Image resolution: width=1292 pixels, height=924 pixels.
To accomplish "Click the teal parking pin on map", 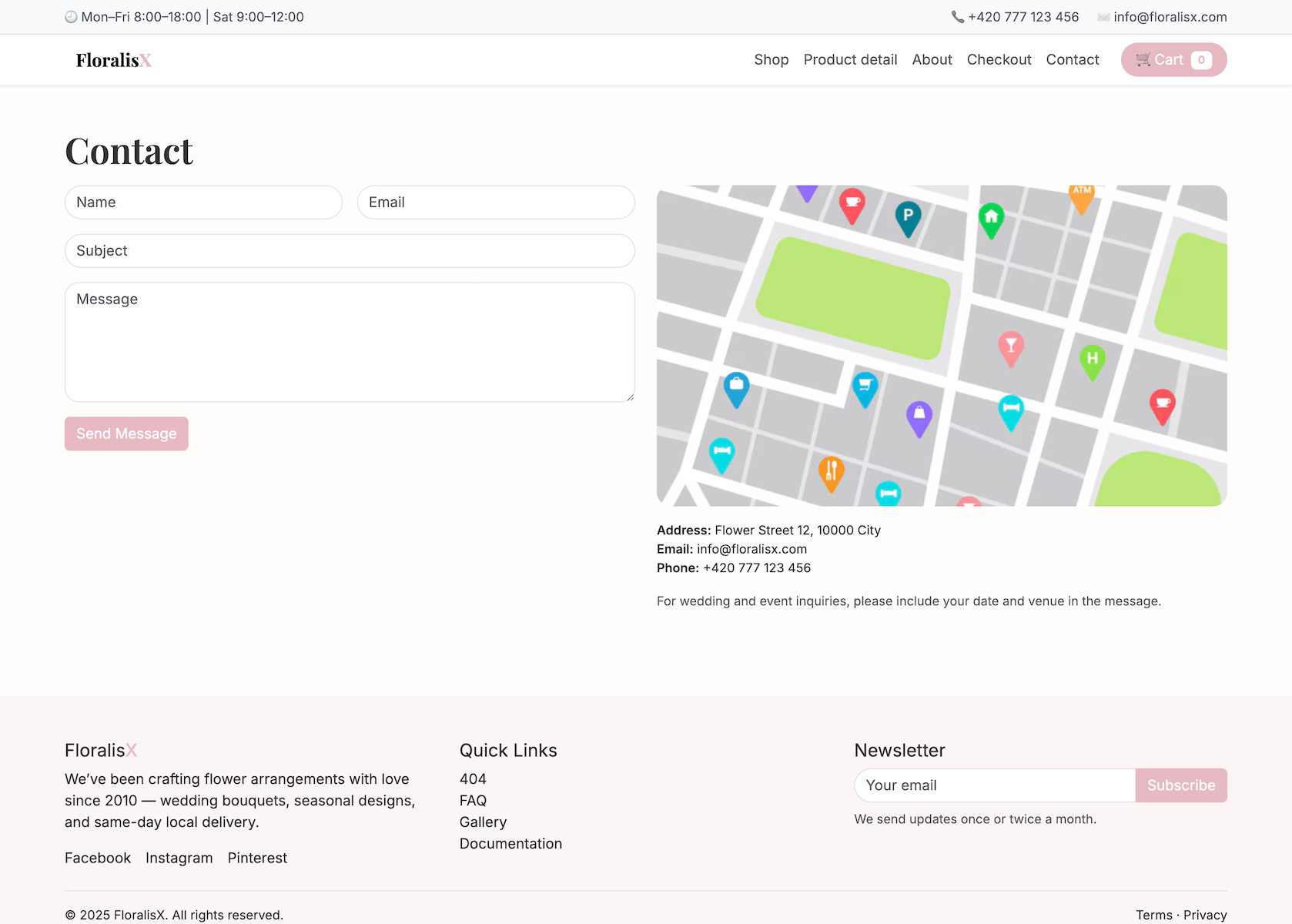I will (908, 216).
